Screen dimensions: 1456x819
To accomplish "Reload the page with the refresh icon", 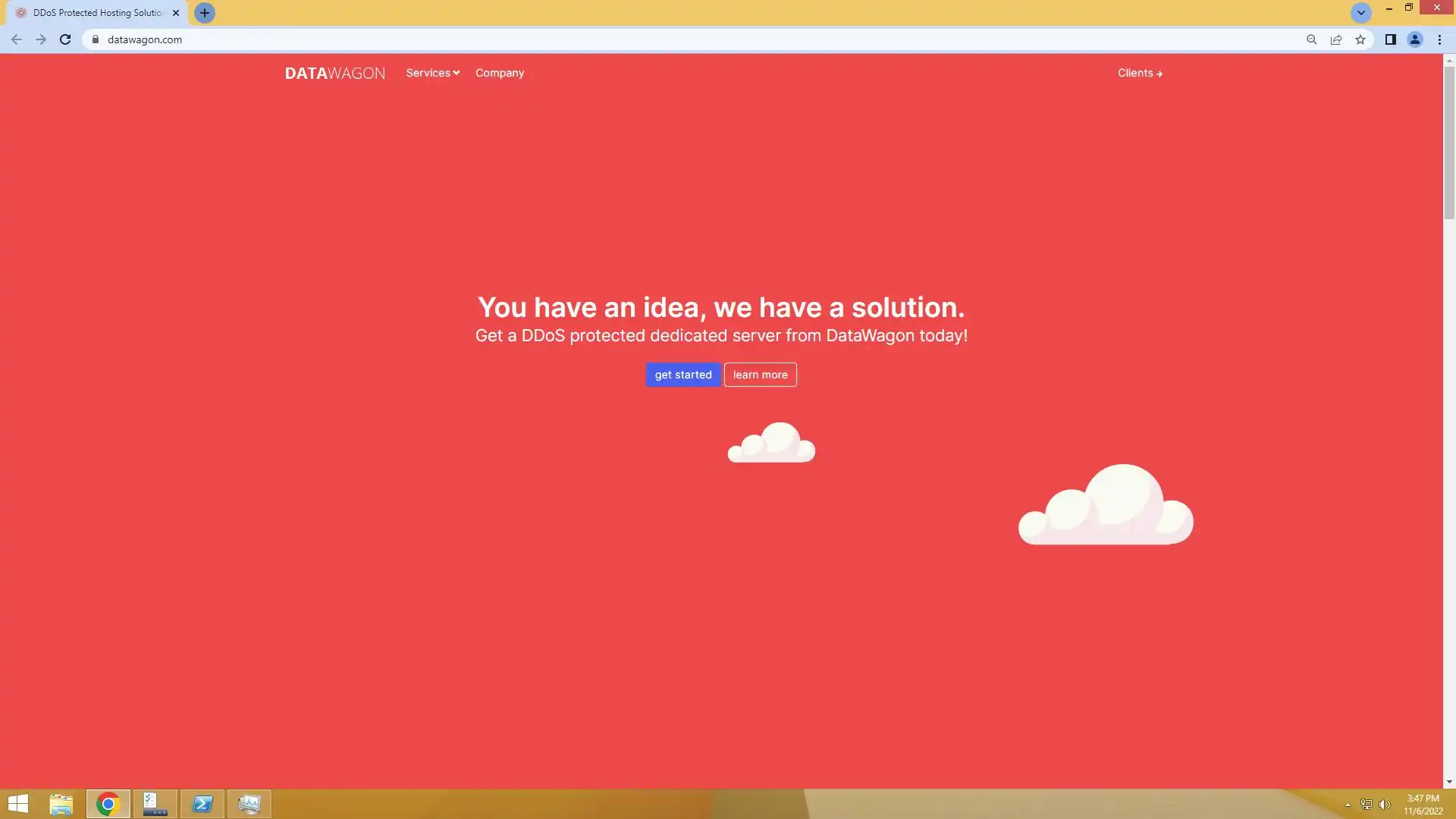I will pos(65,39).
